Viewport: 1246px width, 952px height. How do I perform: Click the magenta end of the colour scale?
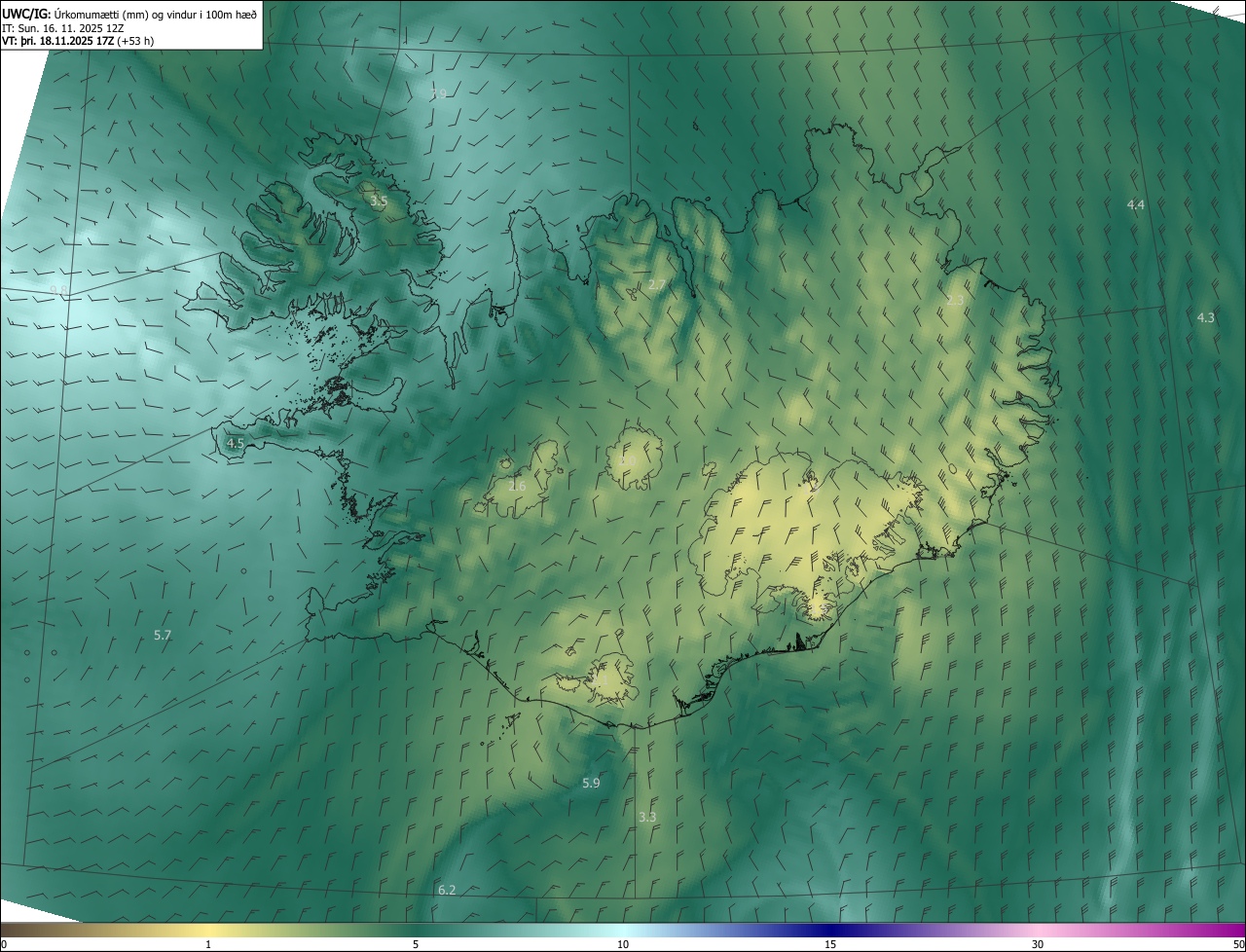(1228, 930)
